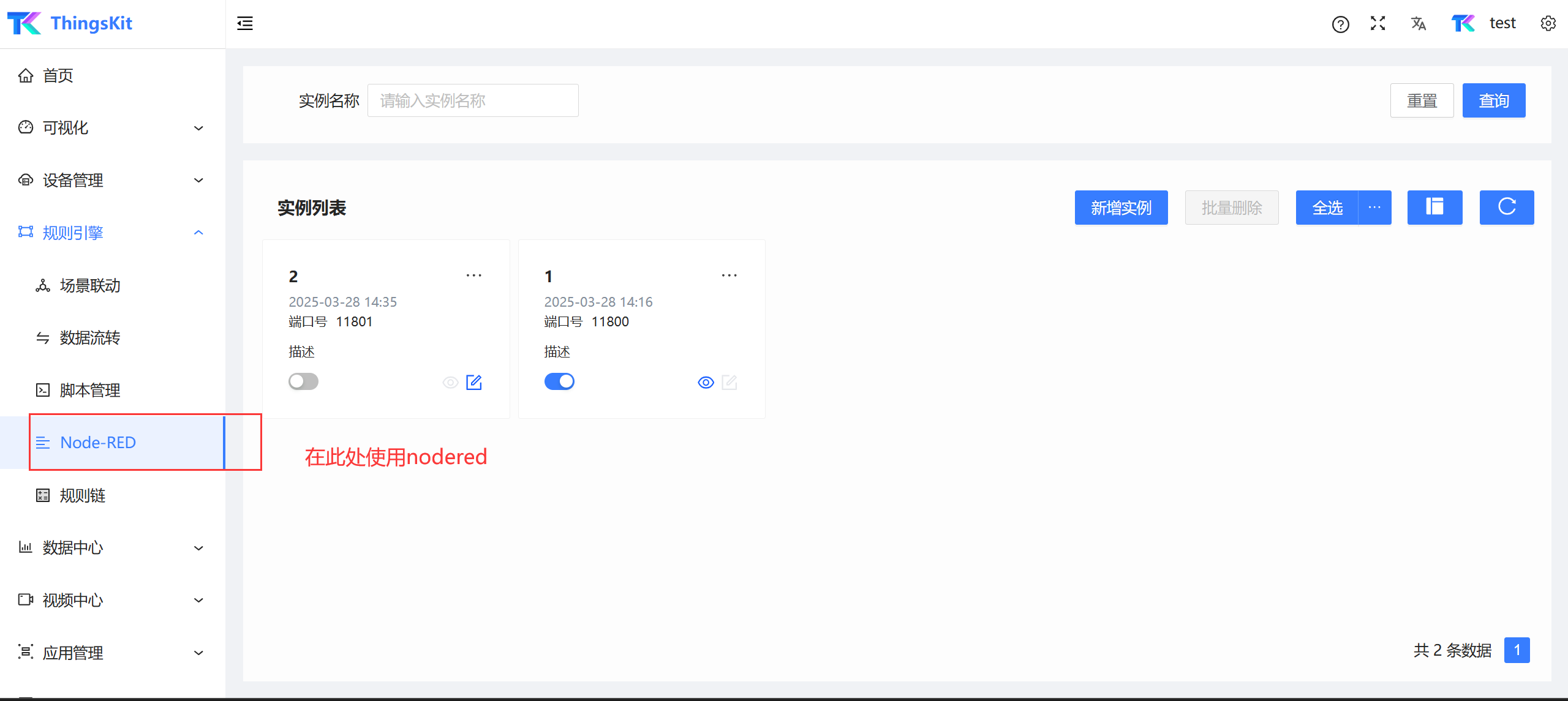Enable the toggle switch for instance 2
Viewport: 1568px width, 701px height.
click(303, 381)
